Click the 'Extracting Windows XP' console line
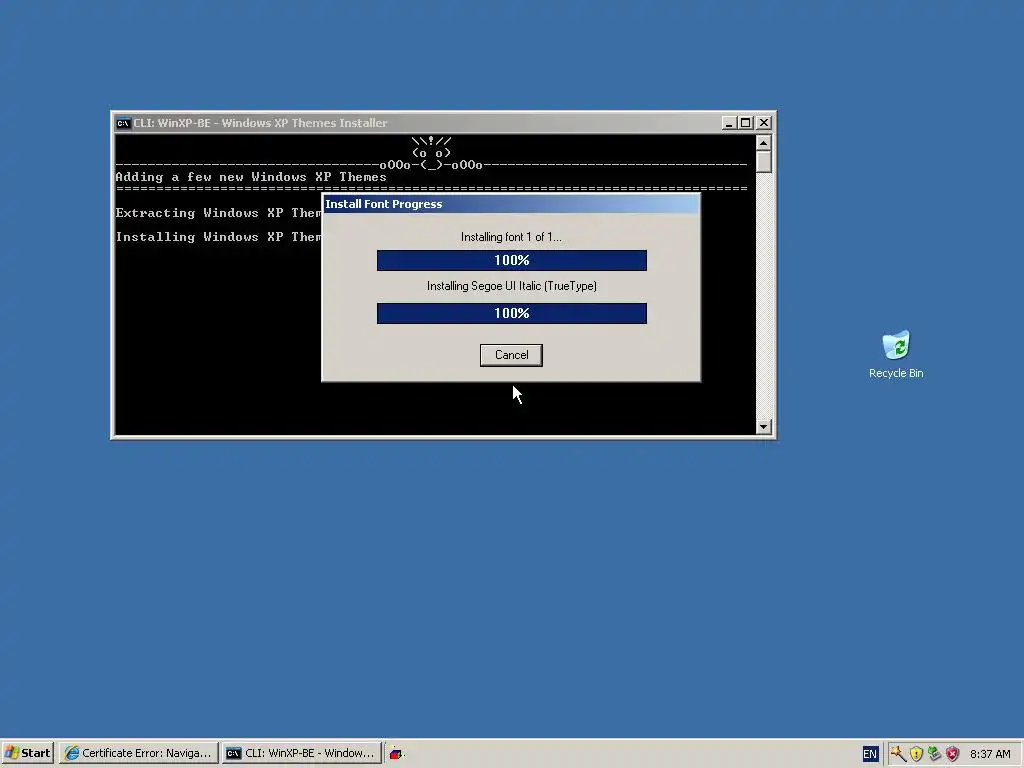This screenshot has width=1024, height=768. [218, 213]
